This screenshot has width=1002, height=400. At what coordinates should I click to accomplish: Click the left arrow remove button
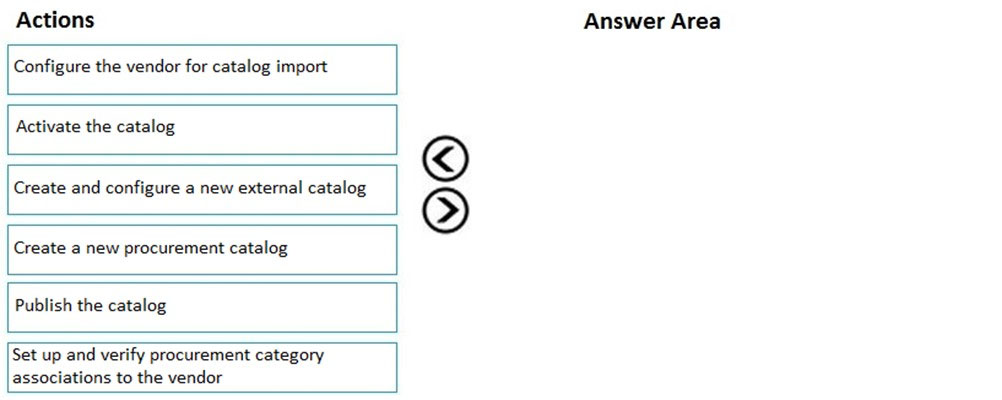(445, 158)
